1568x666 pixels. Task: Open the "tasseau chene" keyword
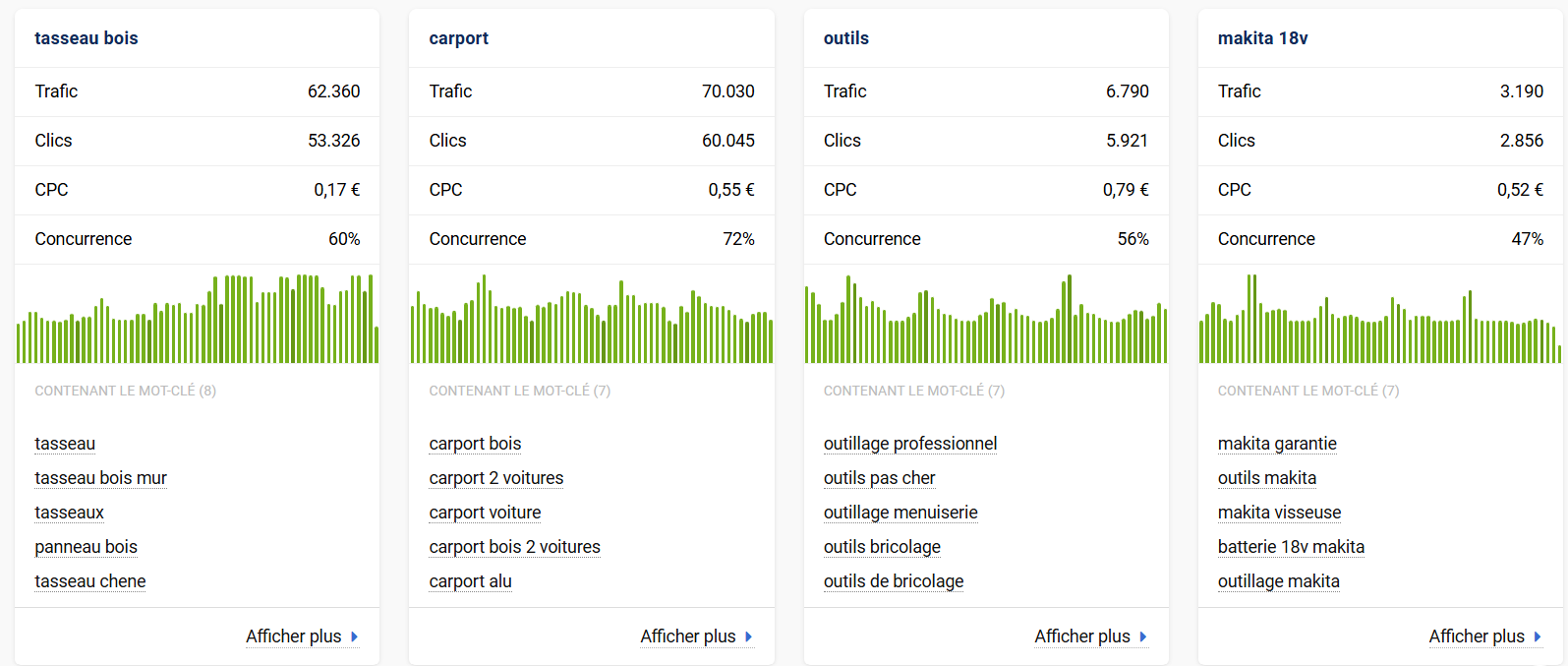click(x=89, y=581)
